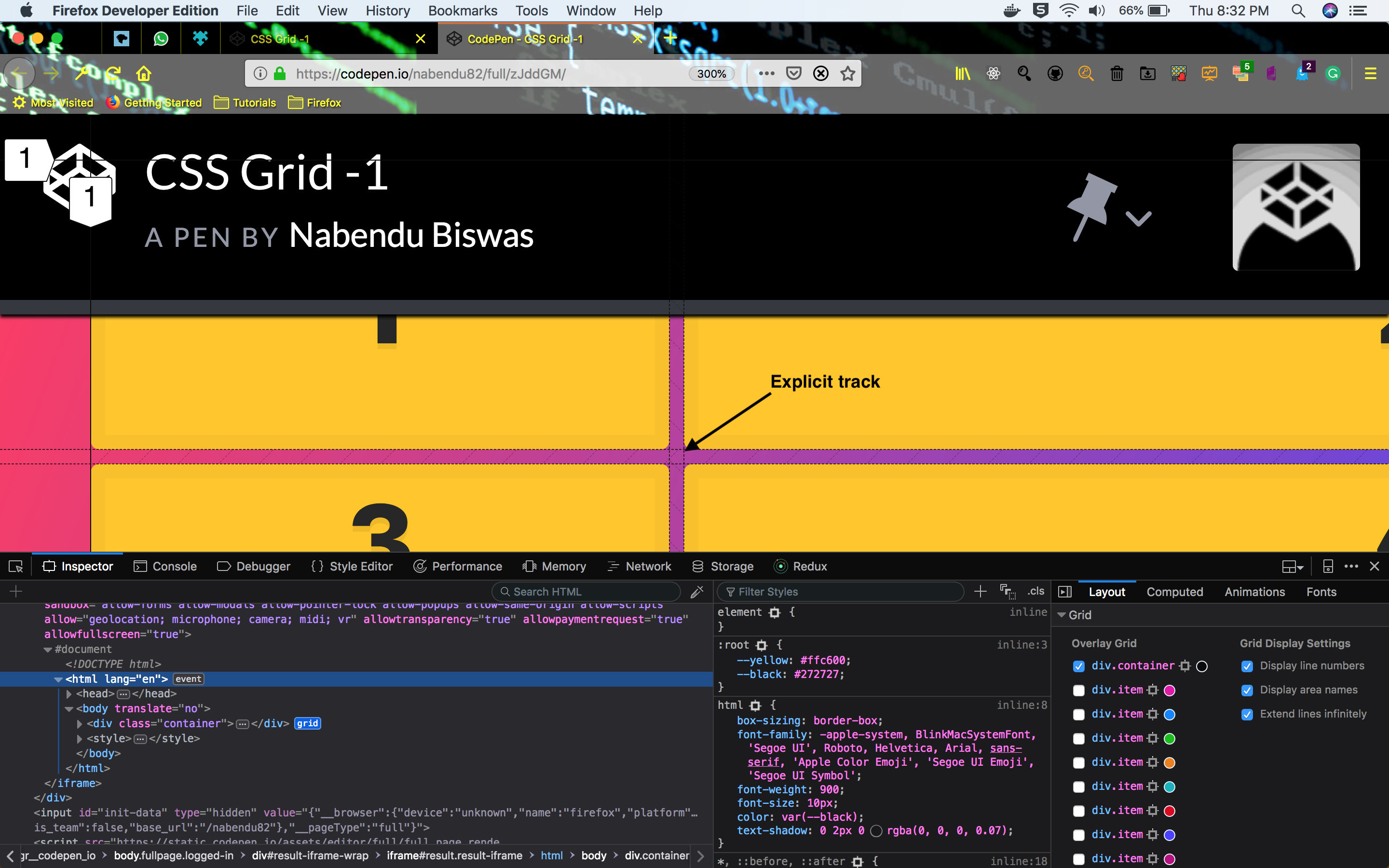The height and width of the screenshot is (868, 1389).
Task: Click the rgba text-shadow color swatch
Action: click(x=876, y=831)
